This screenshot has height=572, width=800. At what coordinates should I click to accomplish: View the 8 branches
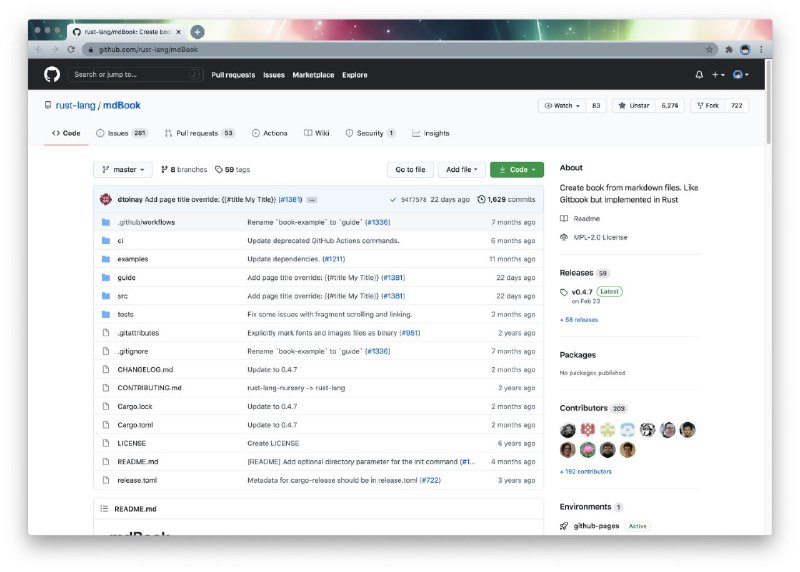(x=184, y=169)
